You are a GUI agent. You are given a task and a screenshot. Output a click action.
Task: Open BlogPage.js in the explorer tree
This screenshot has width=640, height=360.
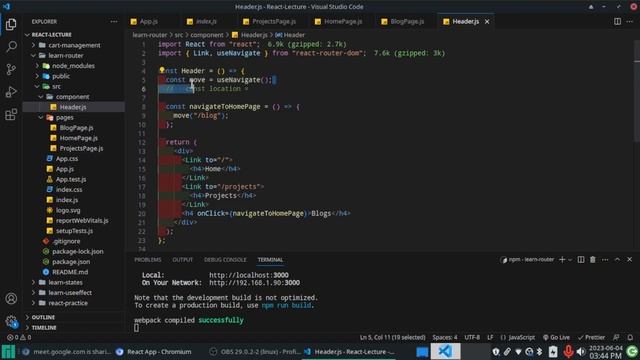pos(73,128)
